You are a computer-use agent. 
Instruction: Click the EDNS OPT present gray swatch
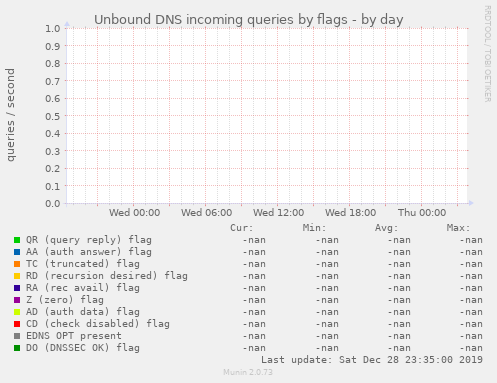[x=17, y=336]
